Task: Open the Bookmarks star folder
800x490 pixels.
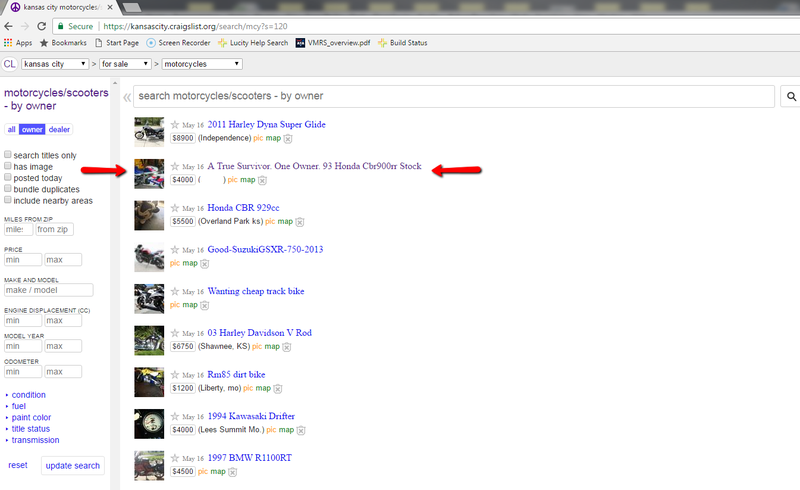Action: [x=63, y=43]
